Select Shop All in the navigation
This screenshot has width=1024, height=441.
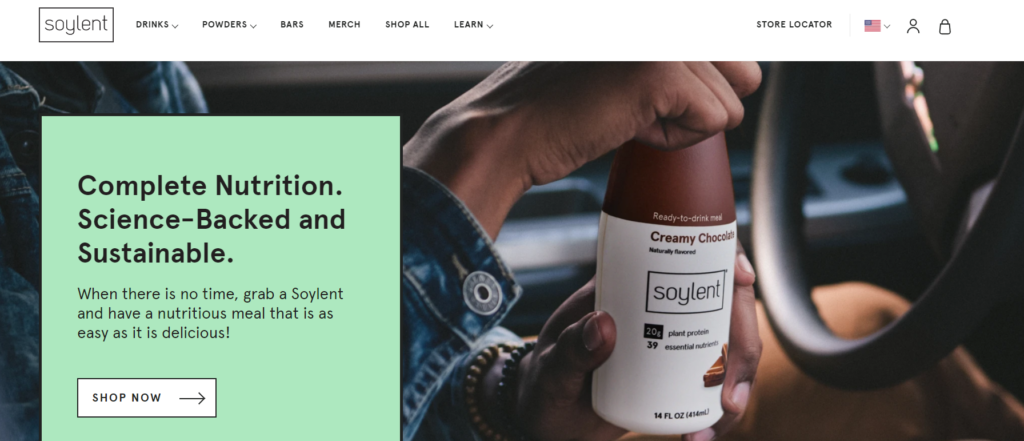click(x=407, y=25)
